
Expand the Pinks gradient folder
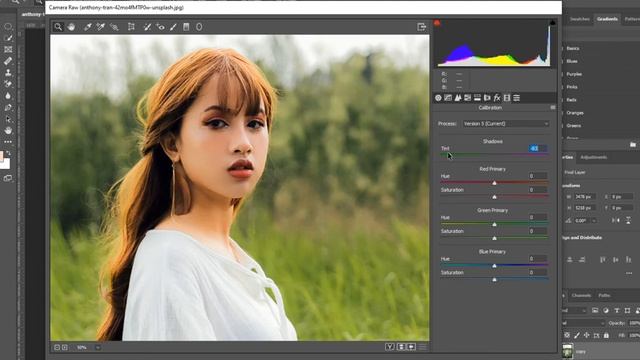coord(572,87)
